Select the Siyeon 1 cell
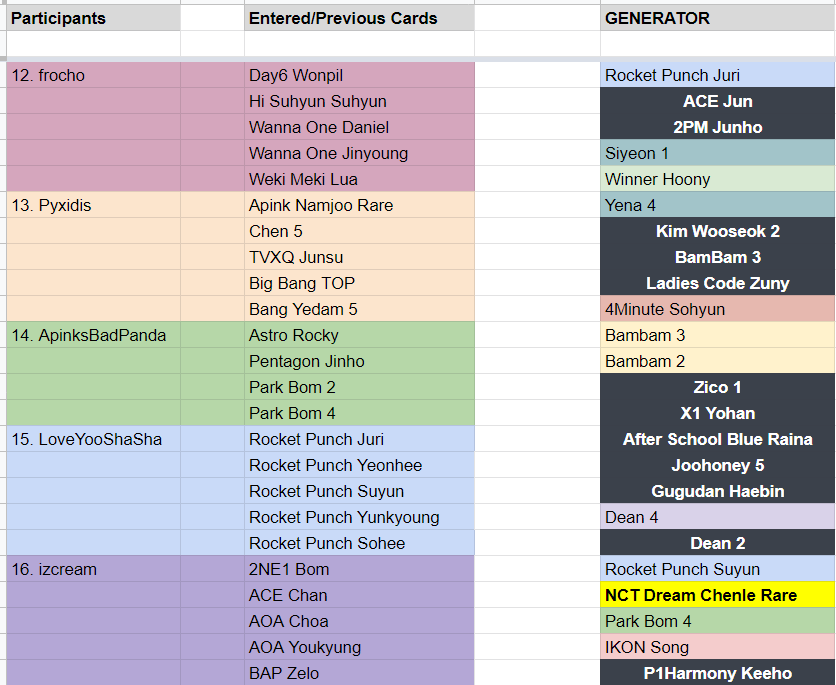Viewport: 836px width, 685px height. pyautogui.click(x=718, y=154)
